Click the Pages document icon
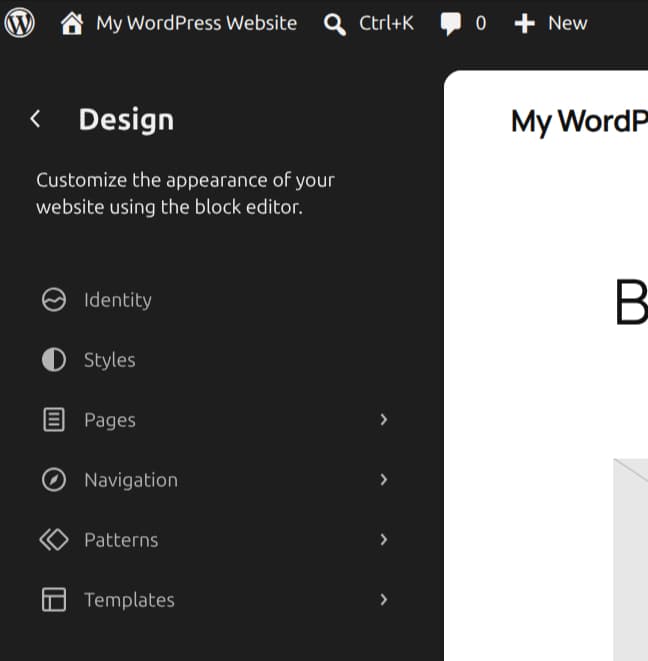The height and width of the screenshot is (661, 648). pyautogui.click(x=54, y=420)
